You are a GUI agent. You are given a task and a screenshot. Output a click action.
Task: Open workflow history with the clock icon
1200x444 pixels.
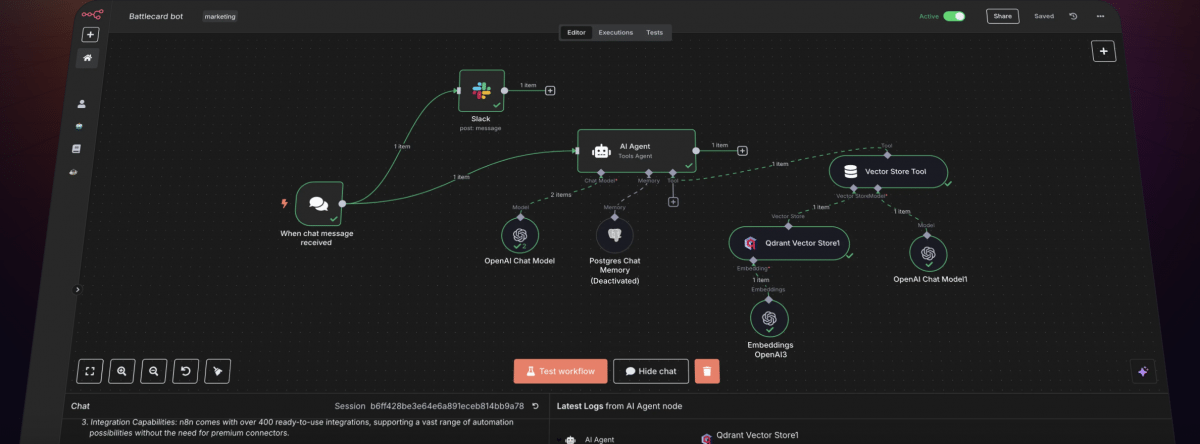pyautogui.click(x=1073, y=16)
